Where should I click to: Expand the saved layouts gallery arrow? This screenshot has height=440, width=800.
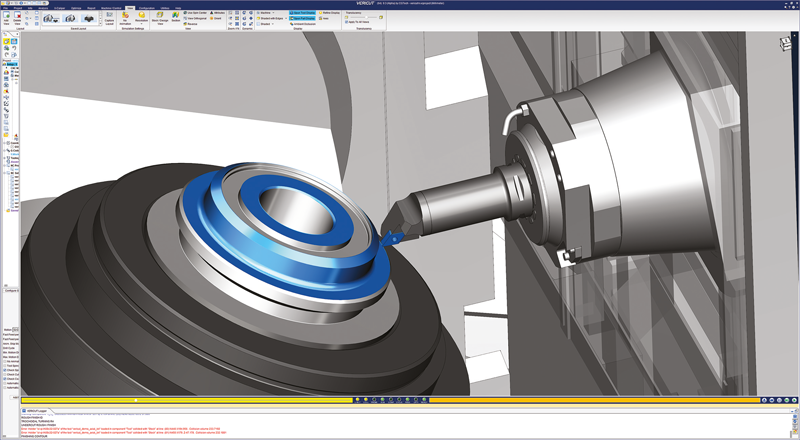(x=101, y=23)
